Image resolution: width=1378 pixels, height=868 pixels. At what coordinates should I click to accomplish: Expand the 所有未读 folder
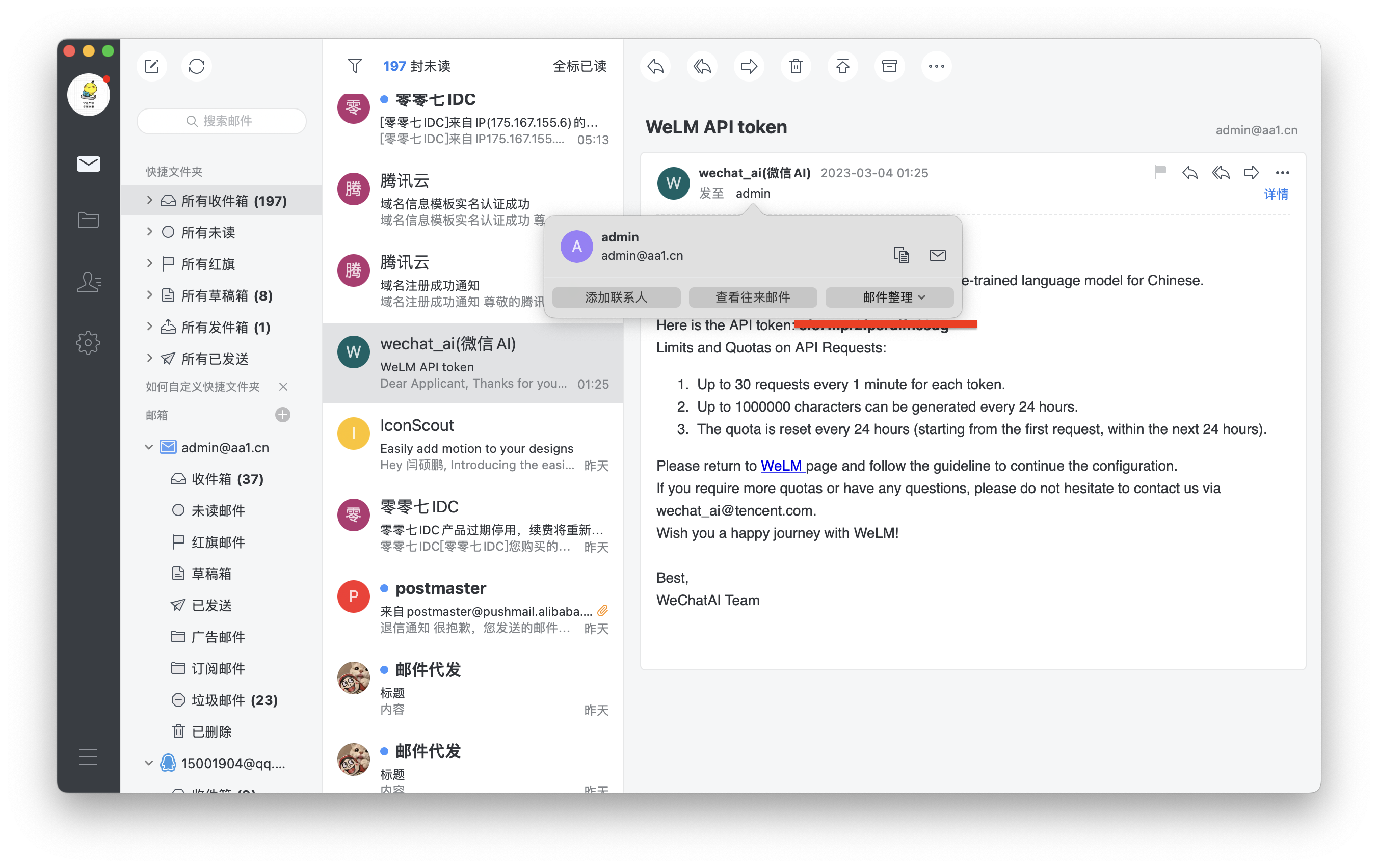pos(150,232)
